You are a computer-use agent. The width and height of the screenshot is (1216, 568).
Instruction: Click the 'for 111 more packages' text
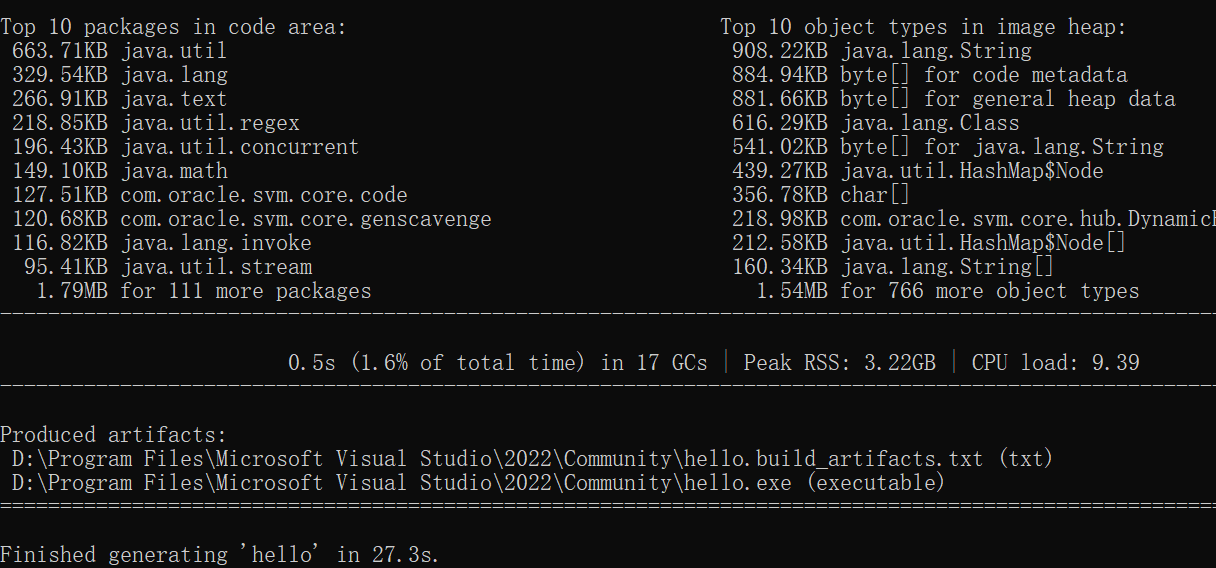click(x=246, y=291)
